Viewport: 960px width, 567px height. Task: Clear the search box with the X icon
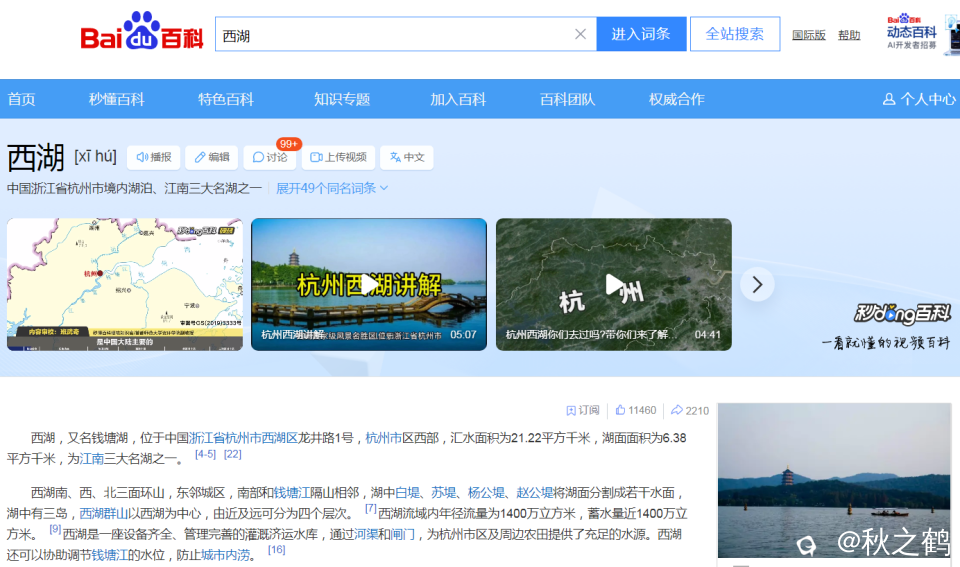pos(580,34)
